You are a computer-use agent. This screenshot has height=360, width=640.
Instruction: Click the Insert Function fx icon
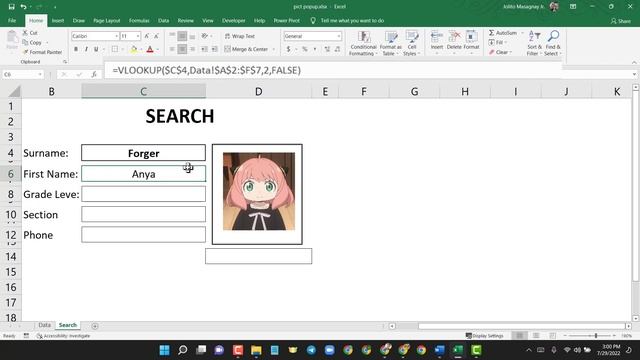click(94, 74)
